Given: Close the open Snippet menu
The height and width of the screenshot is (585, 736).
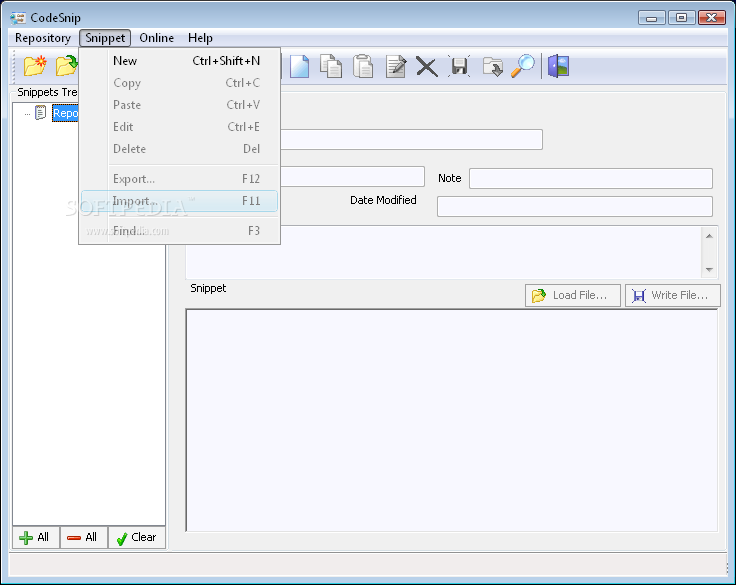Looking at the screenshot, I should click(105, 38).
